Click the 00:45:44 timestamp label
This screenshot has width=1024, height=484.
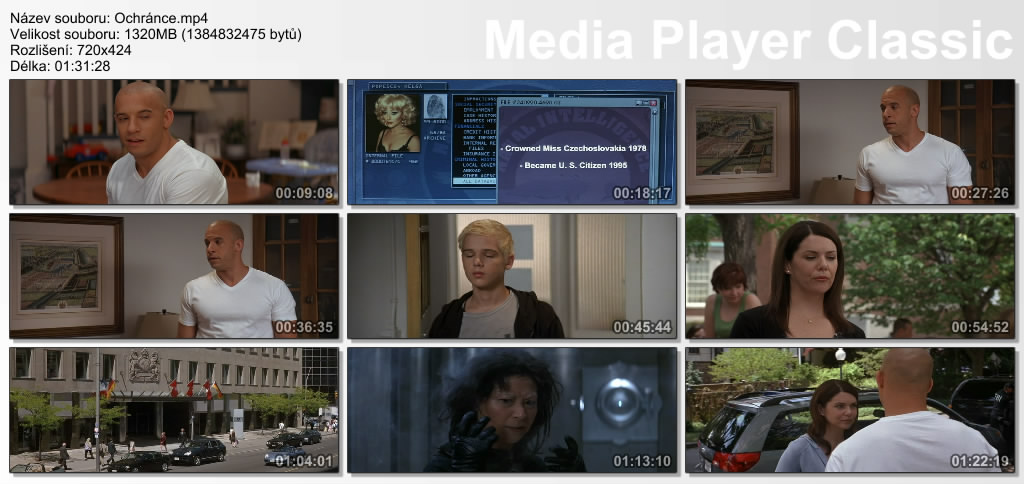click(642, 327)
